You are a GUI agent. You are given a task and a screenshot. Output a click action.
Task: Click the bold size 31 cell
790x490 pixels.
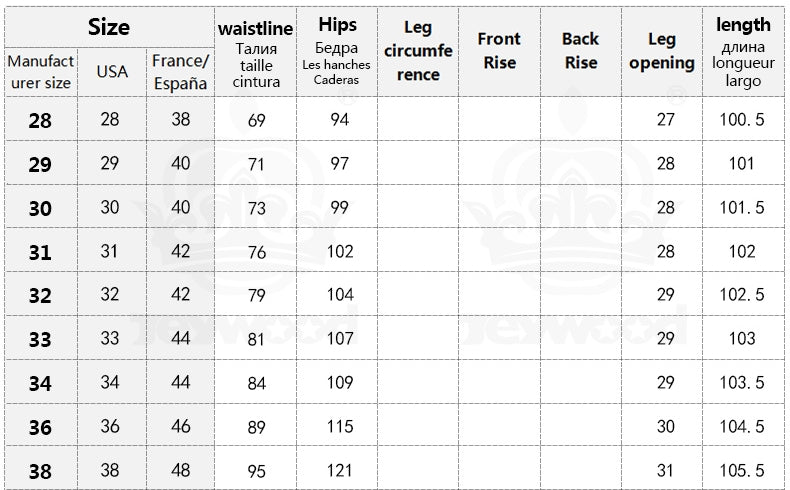(x=41, y=251)
